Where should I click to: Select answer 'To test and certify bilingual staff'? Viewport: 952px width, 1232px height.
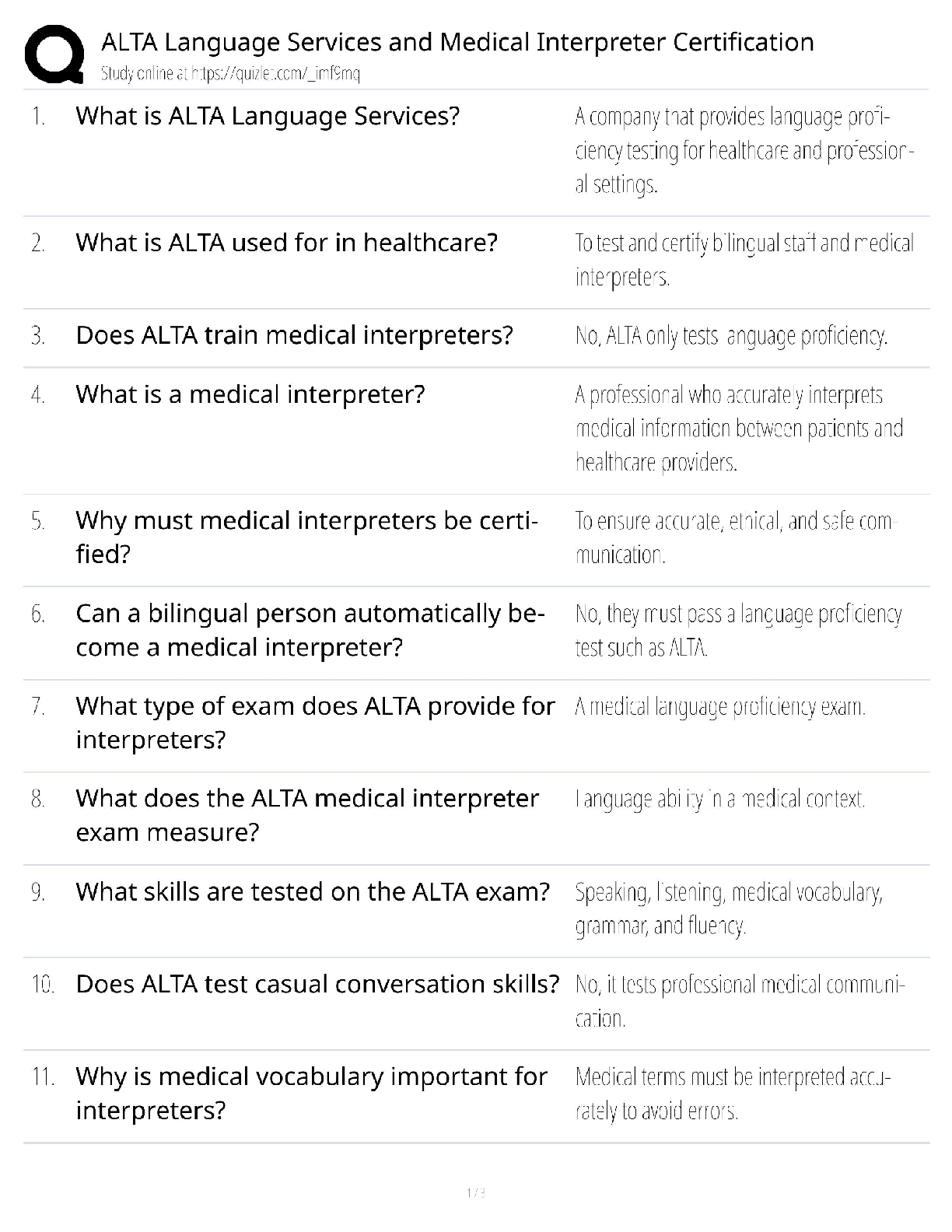744,260
